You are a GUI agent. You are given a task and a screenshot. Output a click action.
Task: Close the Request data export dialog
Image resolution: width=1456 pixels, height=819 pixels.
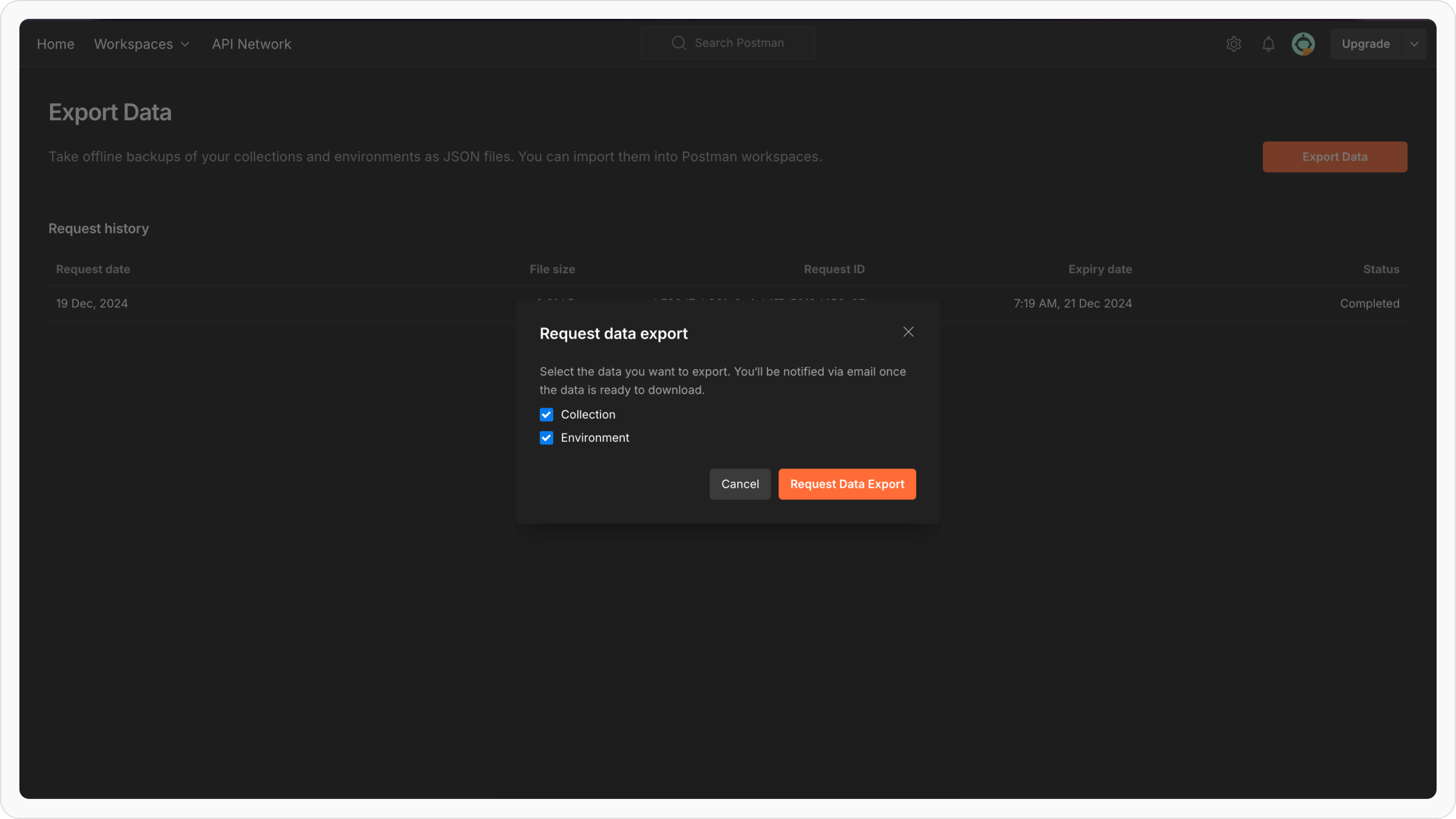click(x=908, y=332)
